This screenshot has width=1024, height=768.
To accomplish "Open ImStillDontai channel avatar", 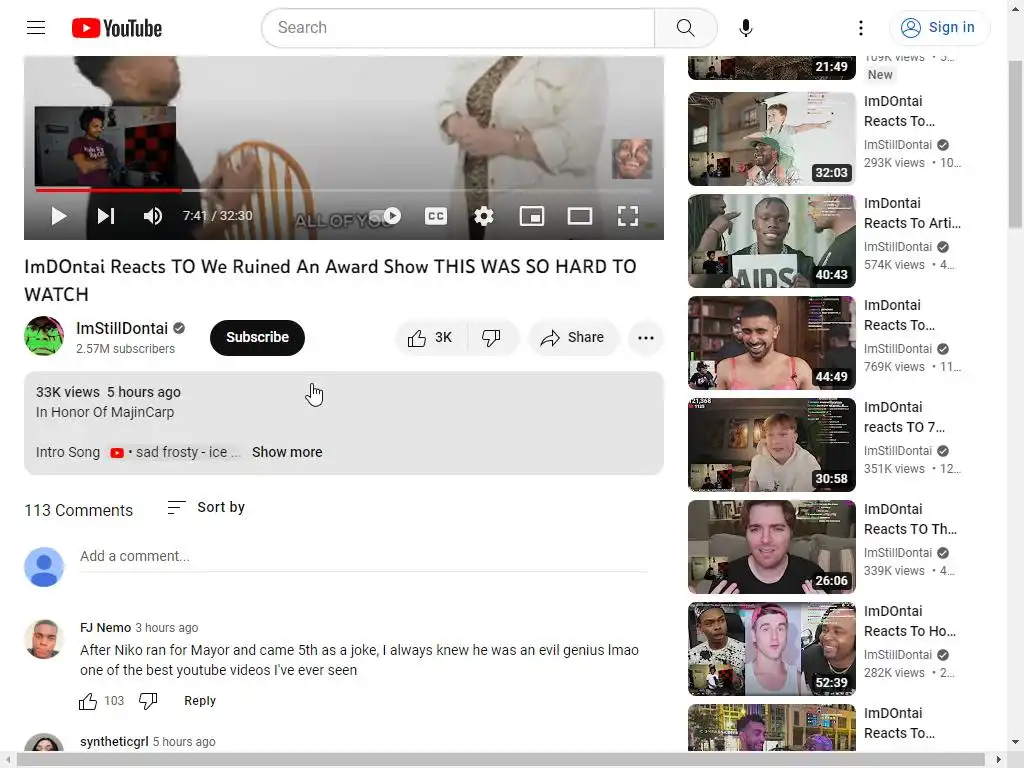I will point(44,336).
